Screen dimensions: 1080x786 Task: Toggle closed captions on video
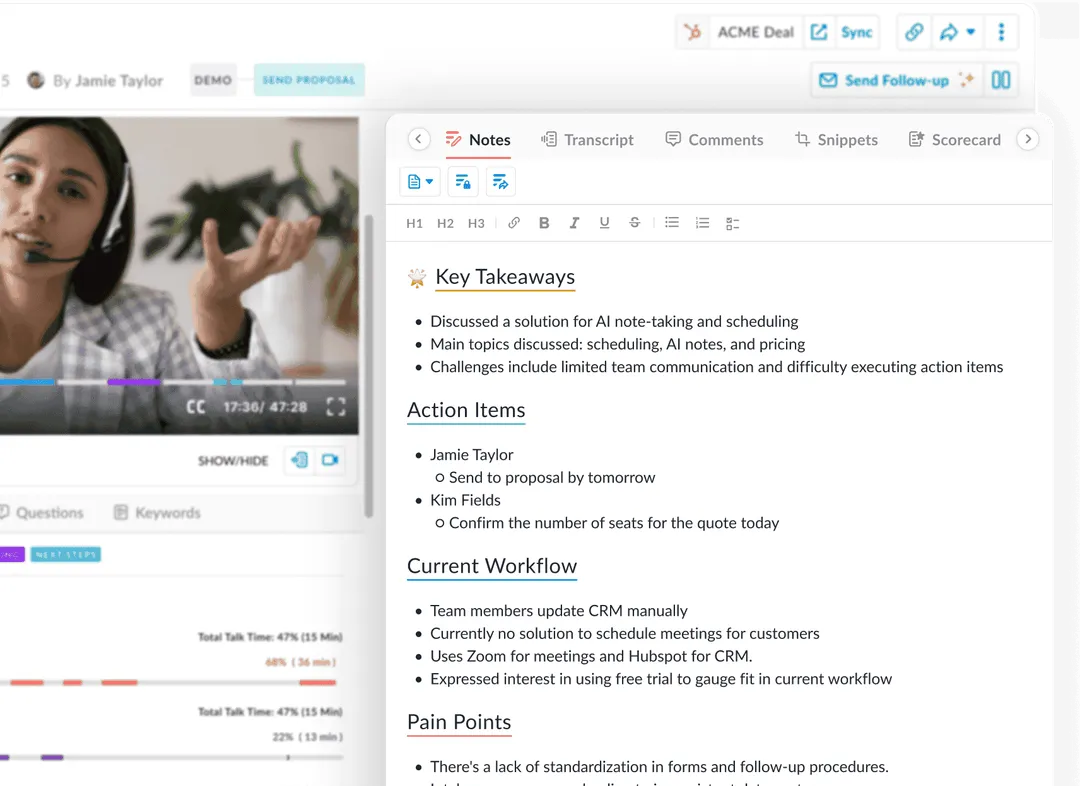click(196, 406)
